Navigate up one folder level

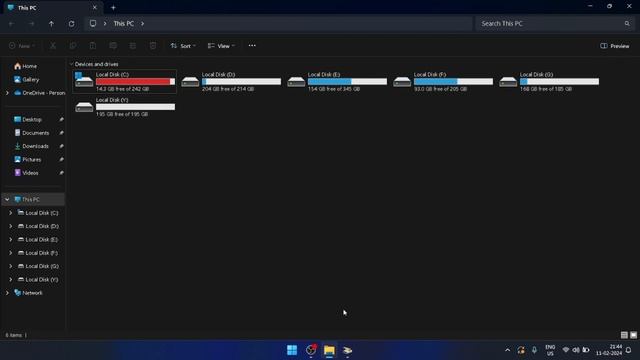tap(51, 24)
